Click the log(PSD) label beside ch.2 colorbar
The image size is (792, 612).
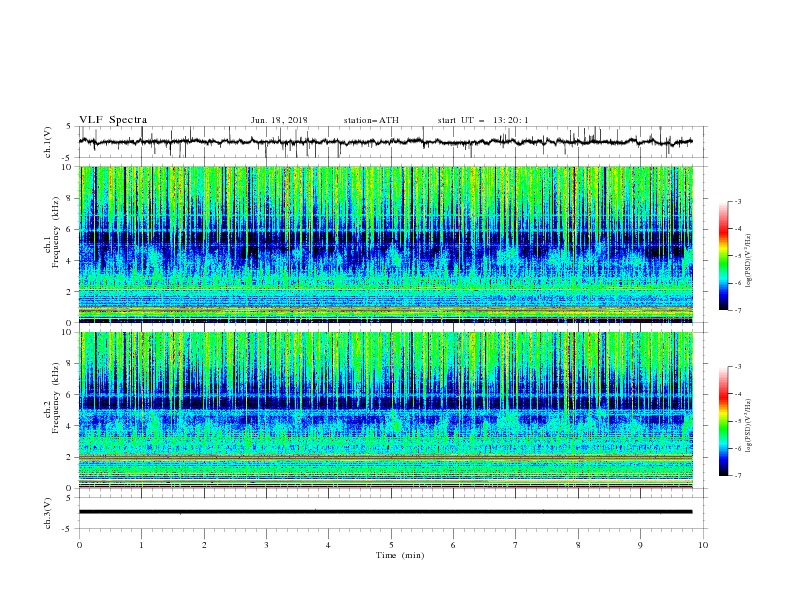click(x=750, y=426)
